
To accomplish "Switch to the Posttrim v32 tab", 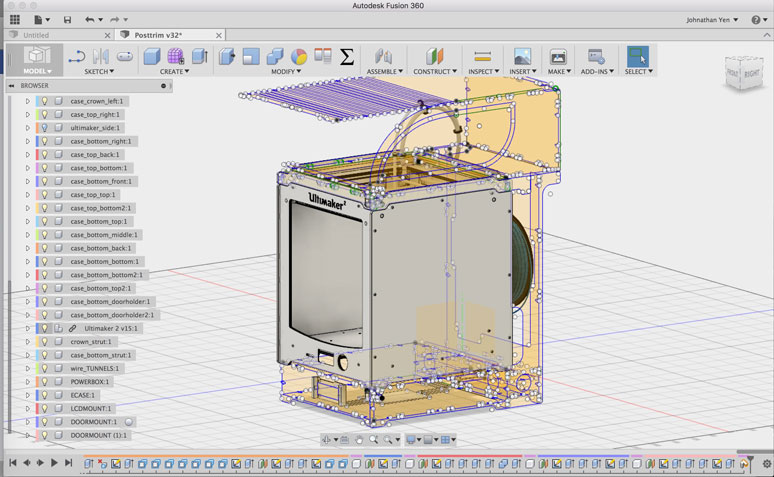I will pyautogui.click(x=158, y=35).
